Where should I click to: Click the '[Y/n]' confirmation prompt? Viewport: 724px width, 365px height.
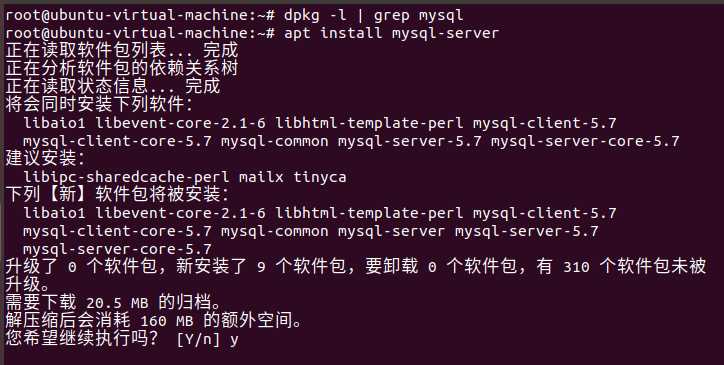tap(198, 339)
